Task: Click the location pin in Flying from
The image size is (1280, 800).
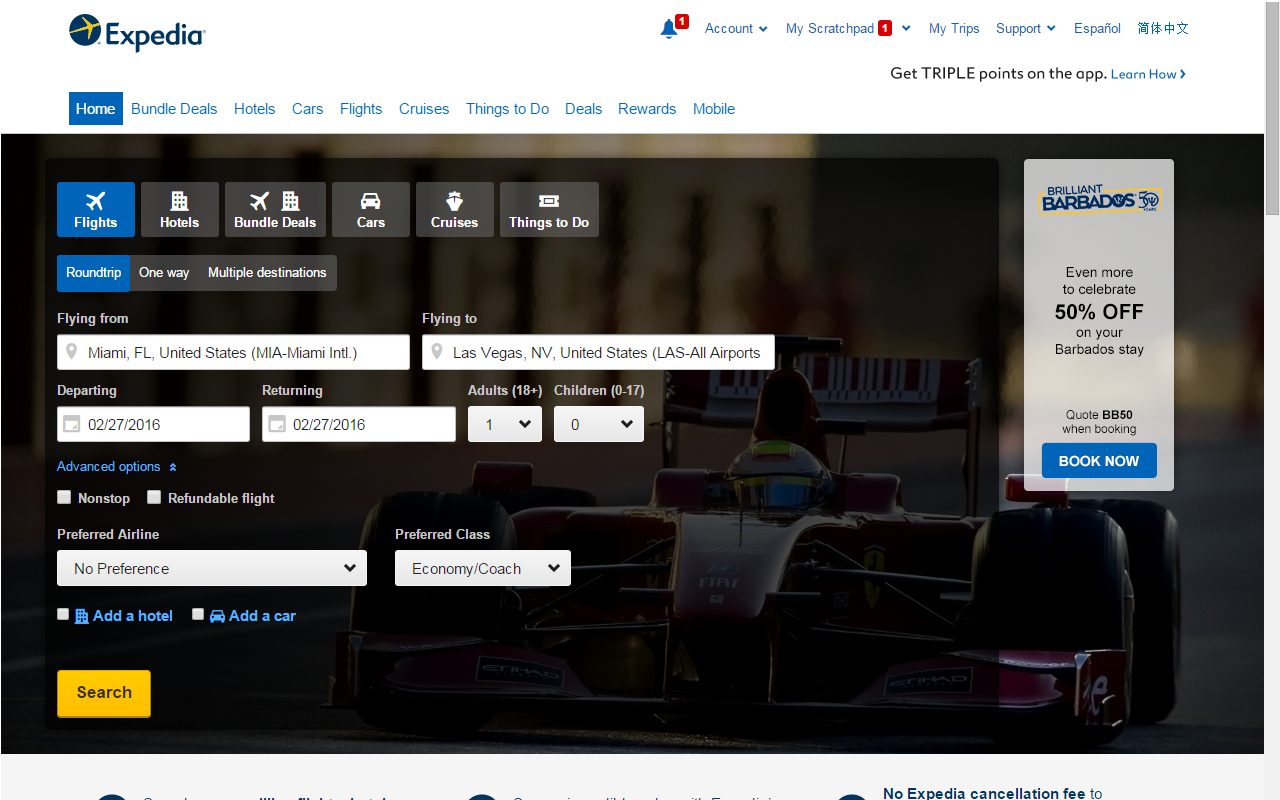Action: pos(72,352)
